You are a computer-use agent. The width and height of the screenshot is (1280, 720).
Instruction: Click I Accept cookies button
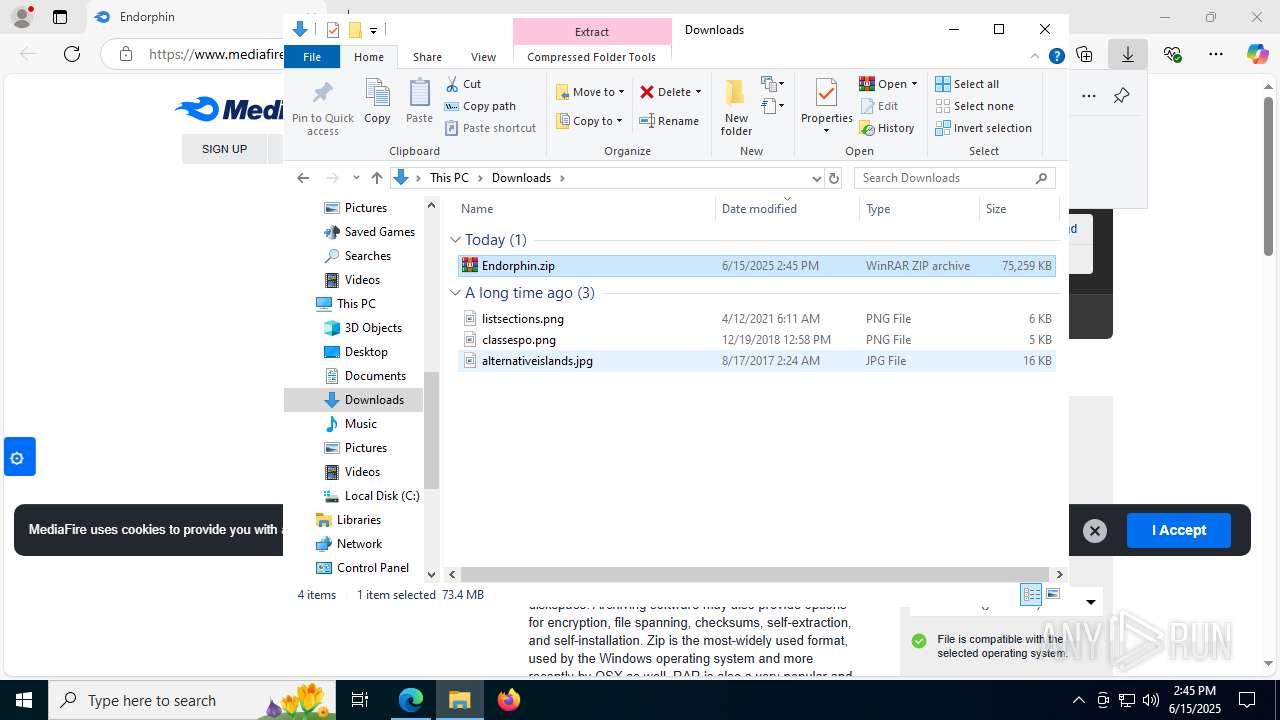pos(1178,531)
